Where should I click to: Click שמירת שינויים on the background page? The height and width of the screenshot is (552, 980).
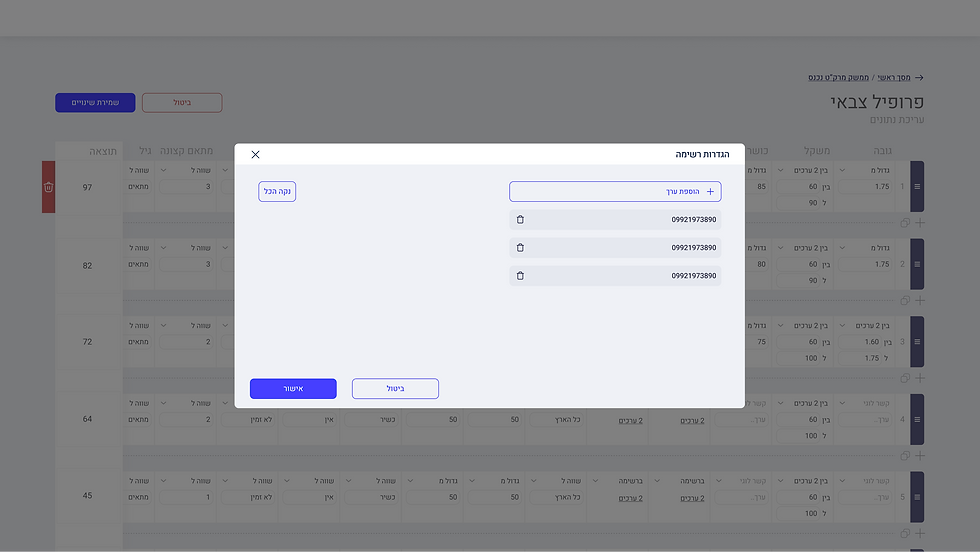(x=95, y=103)
